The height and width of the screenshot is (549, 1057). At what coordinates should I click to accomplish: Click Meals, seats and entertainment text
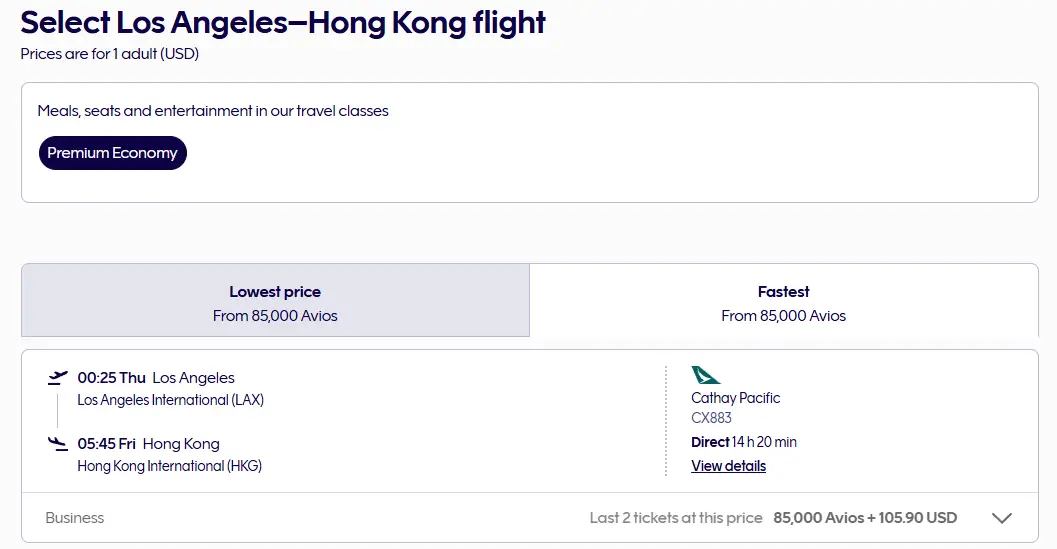tap(213, 111)
